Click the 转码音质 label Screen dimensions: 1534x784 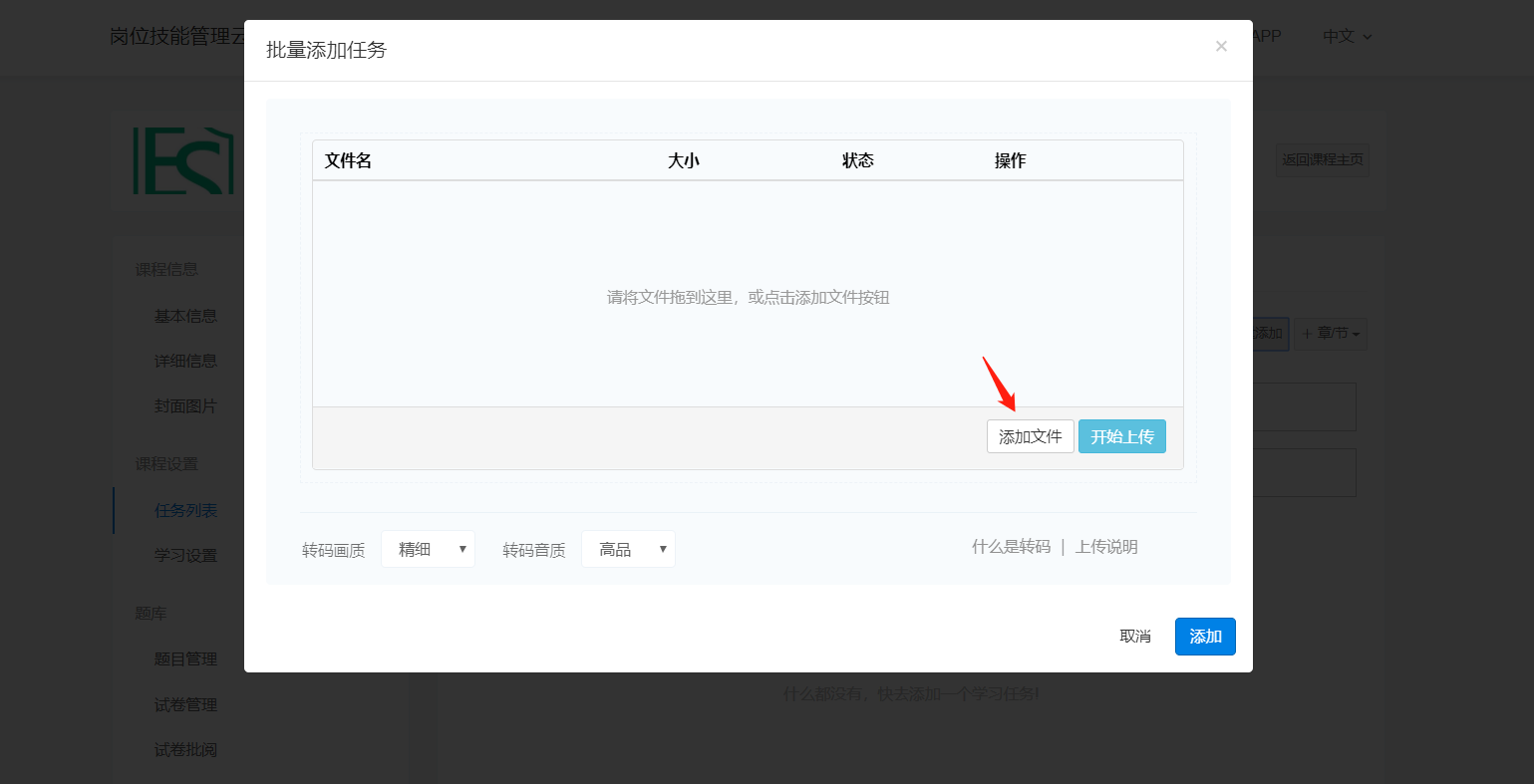coord(534,550)
